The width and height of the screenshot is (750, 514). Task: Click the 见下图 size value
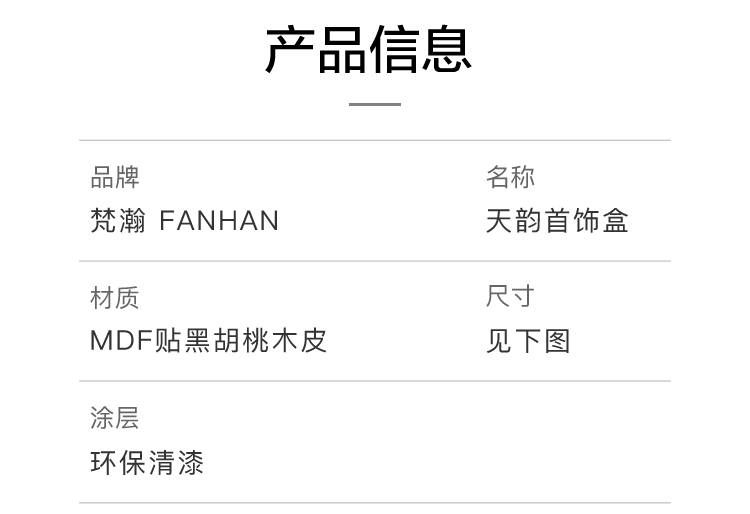tap(528, 341)
